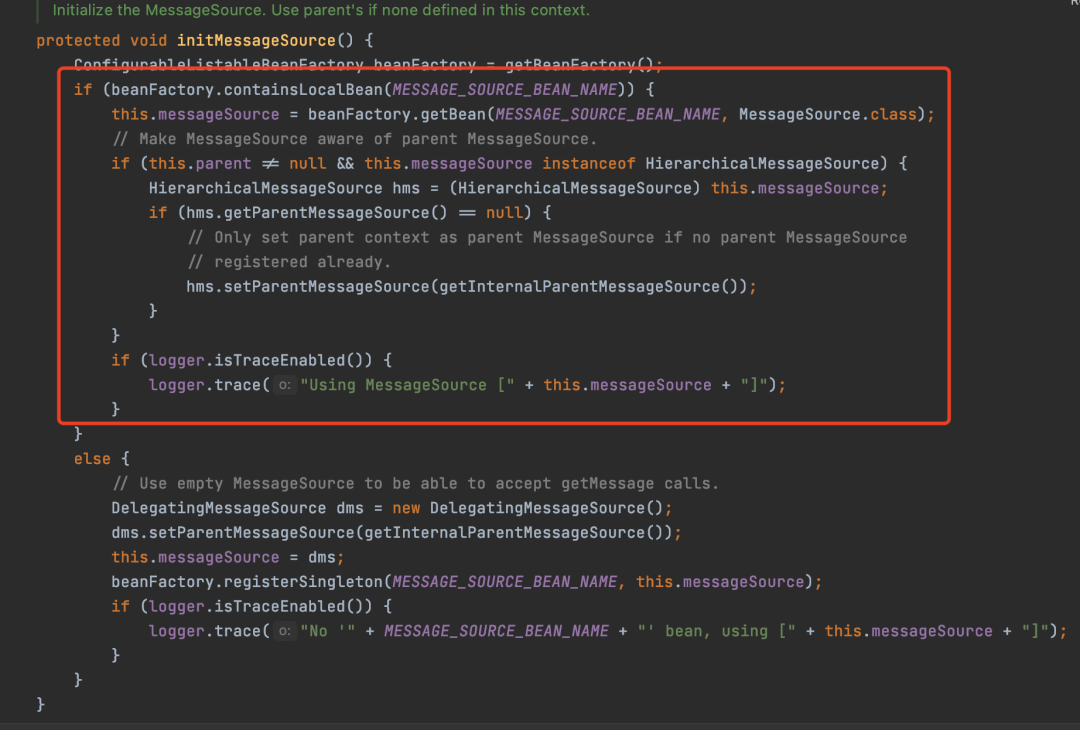1080x730 pixels.
Task: Click the dms variable in its declaration
Action: tap(350, 508)
